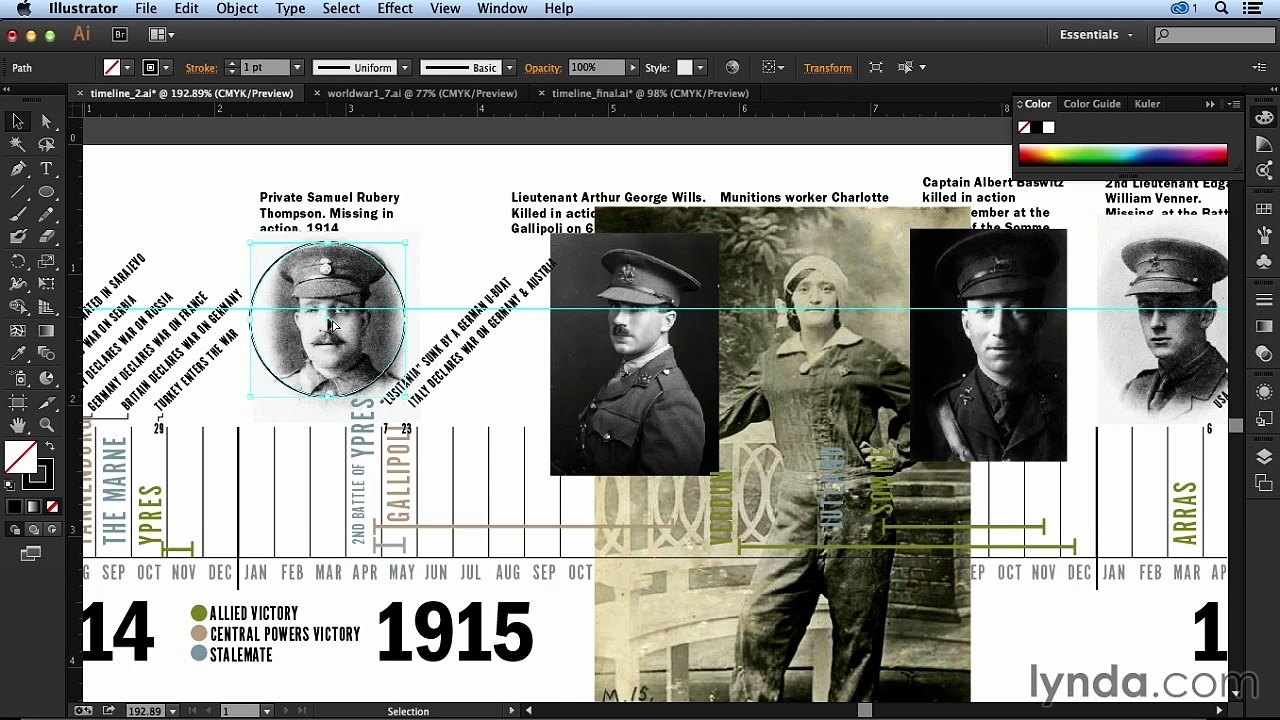The height and width of the screenshot is (720, 1280).
Task: Select the Selection (black arrow) tool
Action: coord(18,121)
